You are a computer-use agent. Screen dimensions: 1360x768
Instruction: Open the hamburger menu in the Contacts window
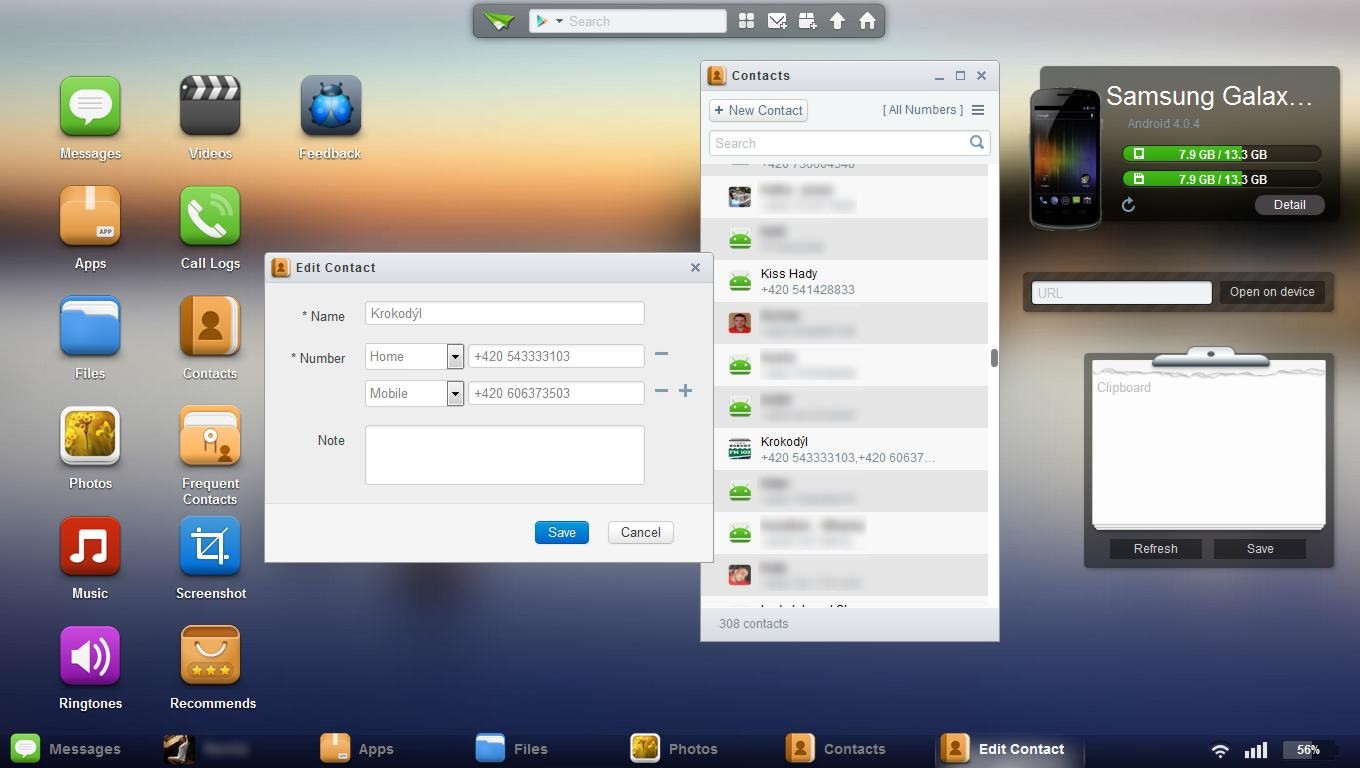(978, 110)
